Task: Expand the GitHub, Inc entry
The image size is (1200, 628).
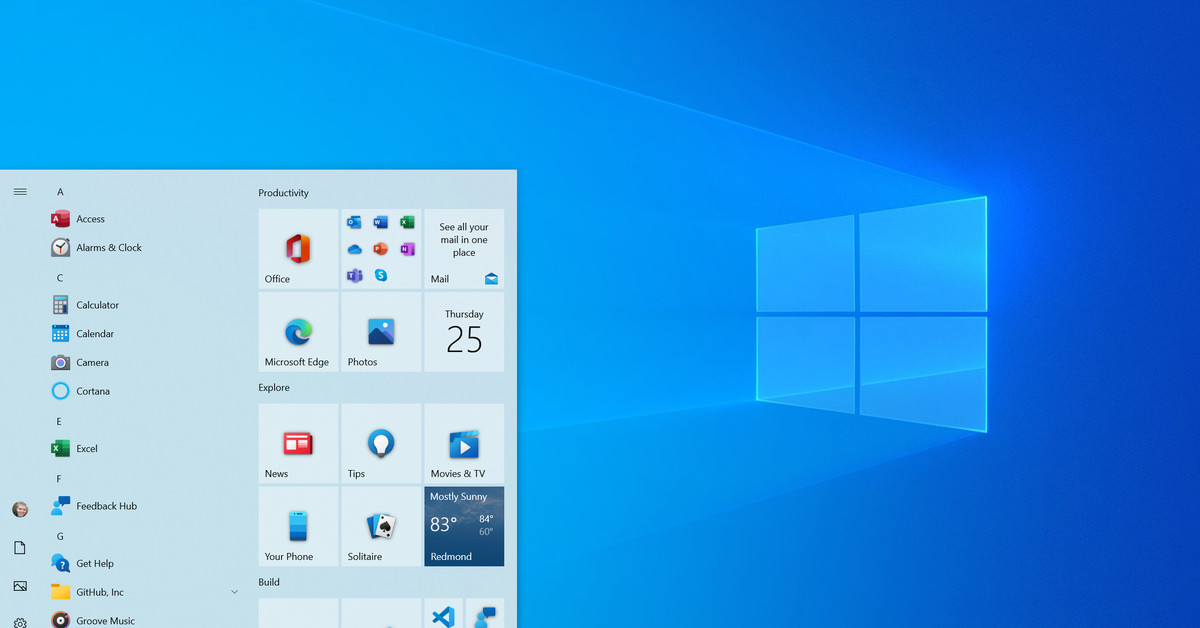Action: click(x=234, y=591)
